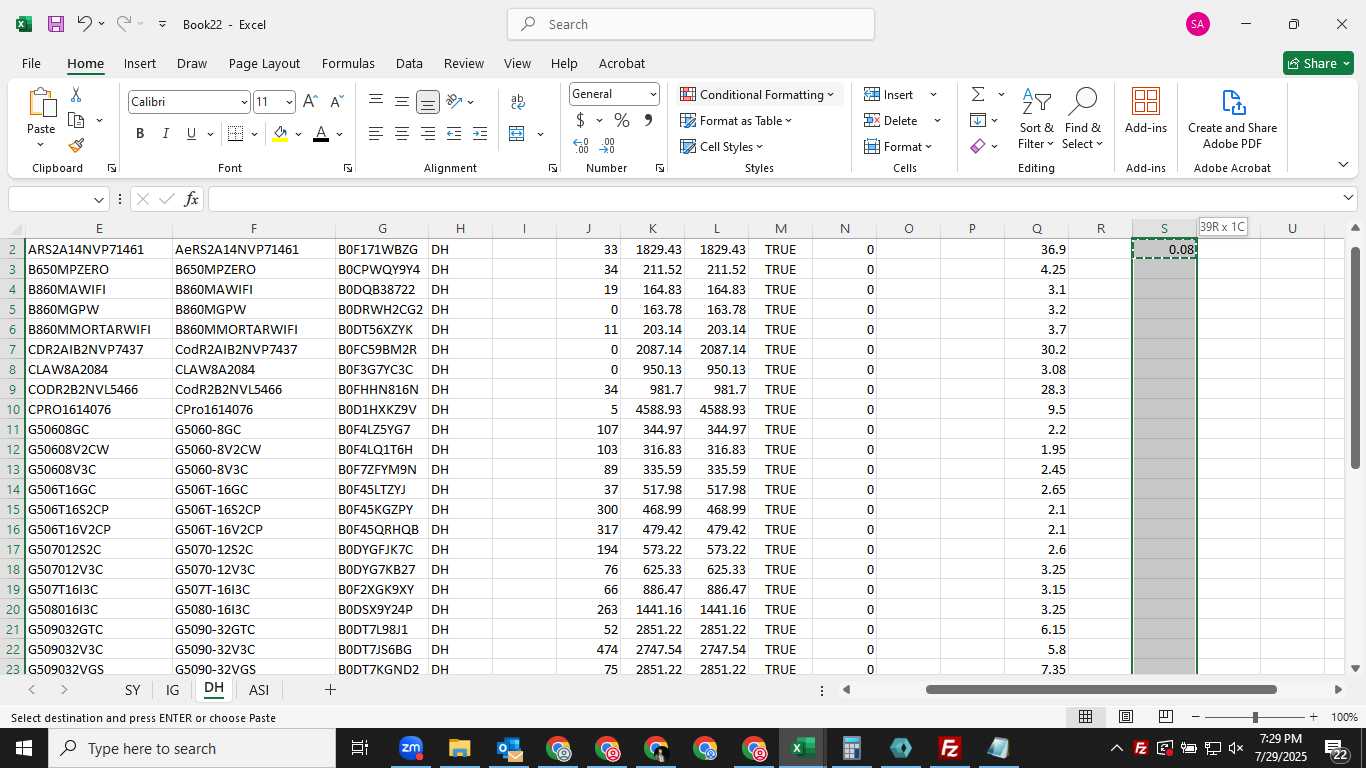Click the Merge and Center icon

click(x=517, y=134)
